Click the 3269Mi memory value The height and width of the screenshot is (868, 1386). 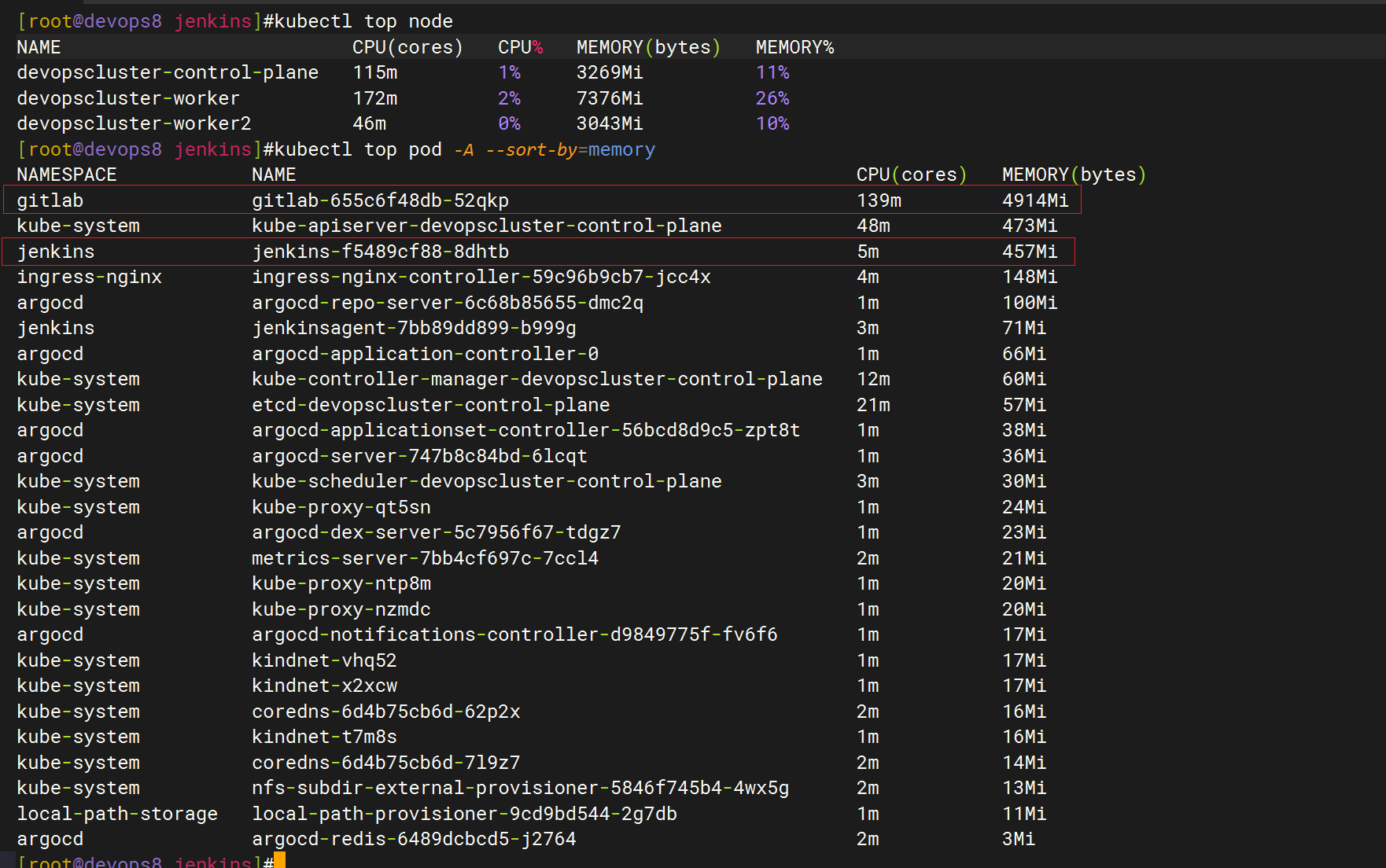(x=610, y=72)
